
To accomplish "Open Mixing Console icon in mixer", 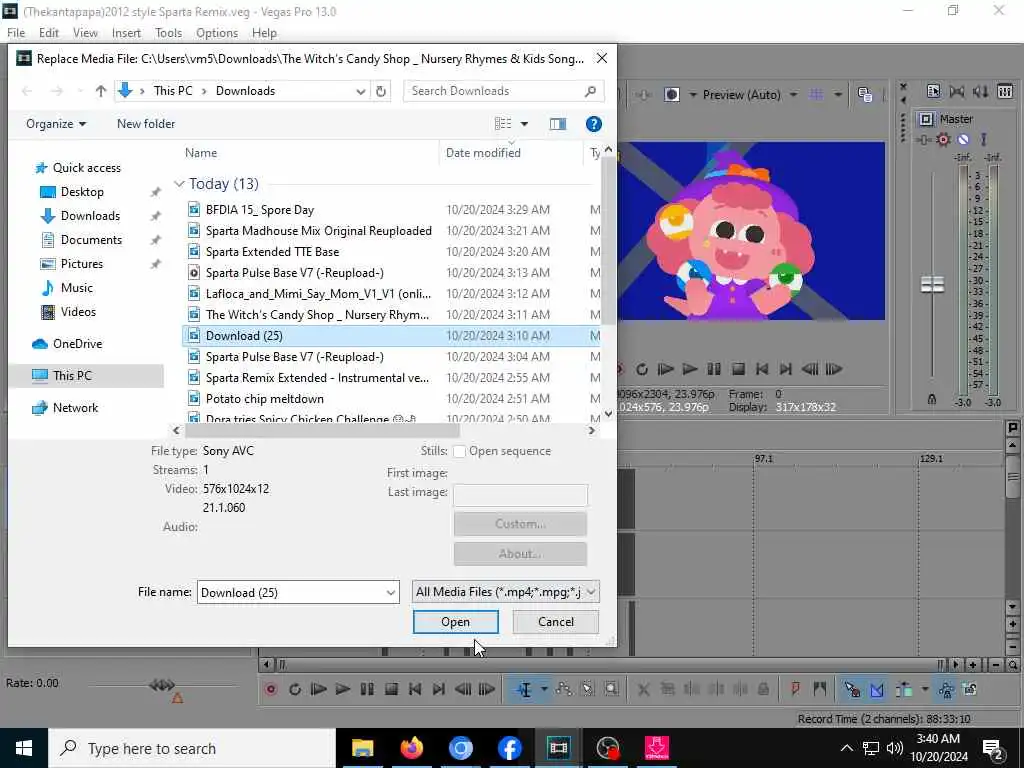I will click(1005, 91).
